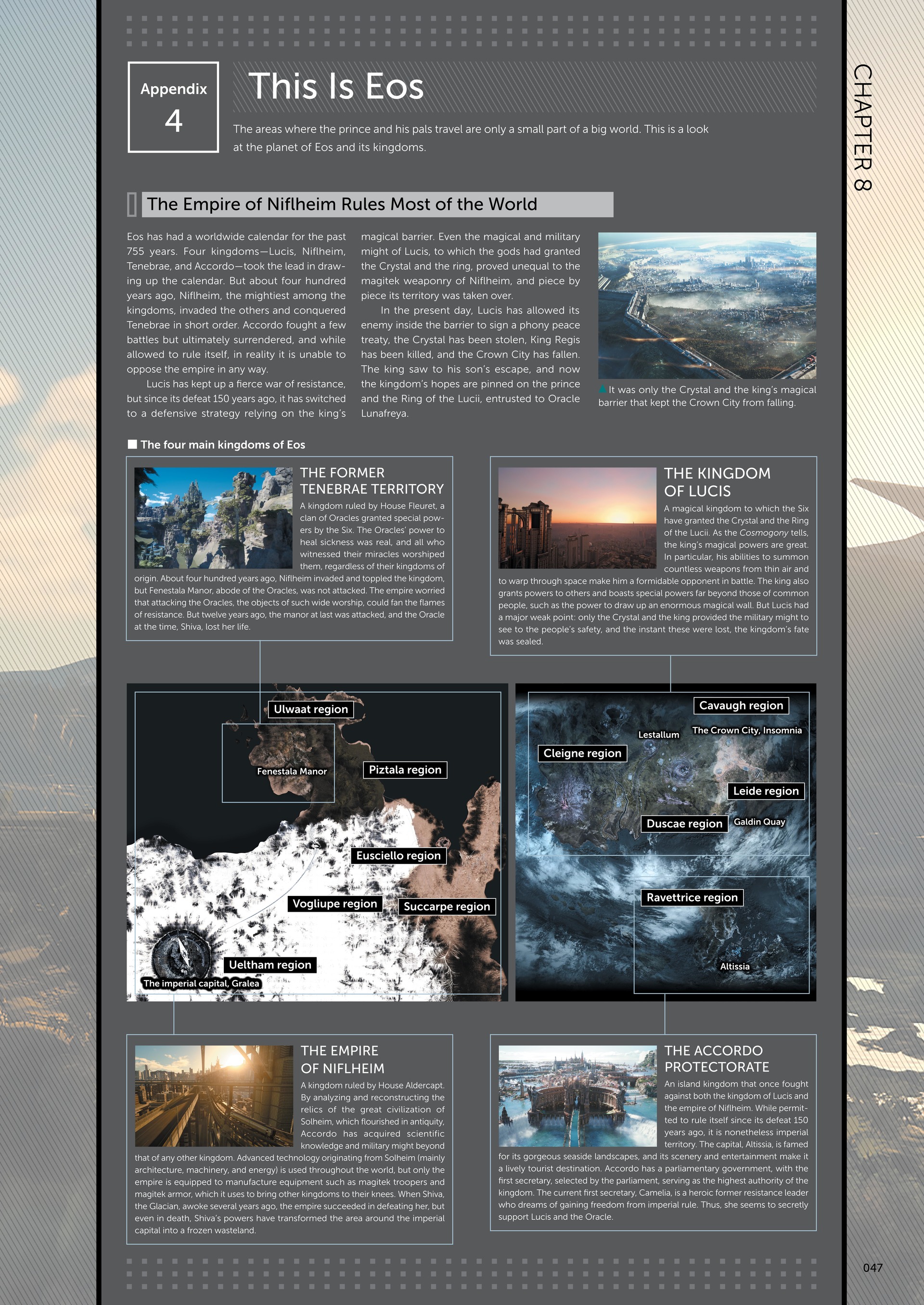924x1305 pixels.
Task: Click "THE EMPIRE OF NIFLHEIM" title
Action: 343,1060
